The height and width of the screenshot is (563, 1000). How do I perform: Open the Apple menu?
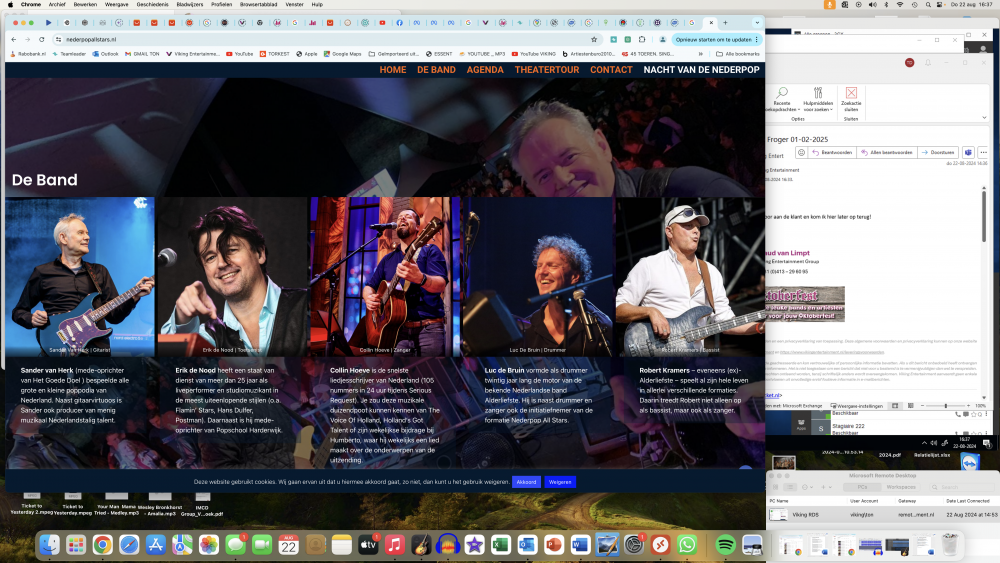click(10, 4)
